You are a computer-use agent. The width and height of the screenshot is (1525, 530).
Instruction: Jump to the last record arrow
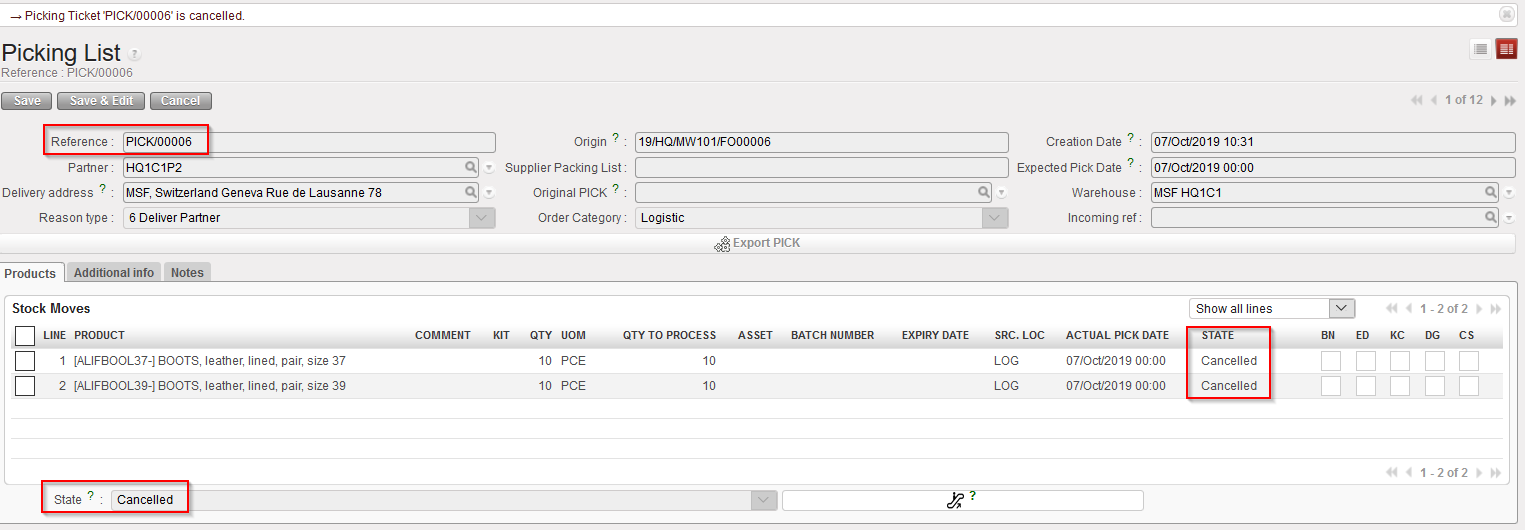point(1509,100)
